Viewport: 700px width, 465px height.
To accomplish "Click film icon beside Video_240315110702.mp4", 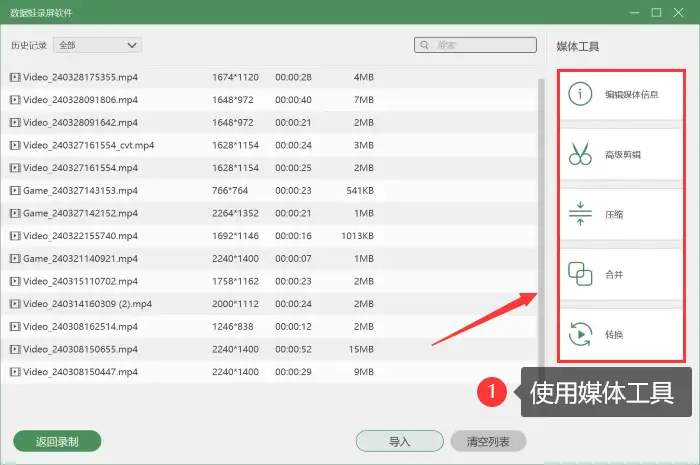I will [15, 281].
